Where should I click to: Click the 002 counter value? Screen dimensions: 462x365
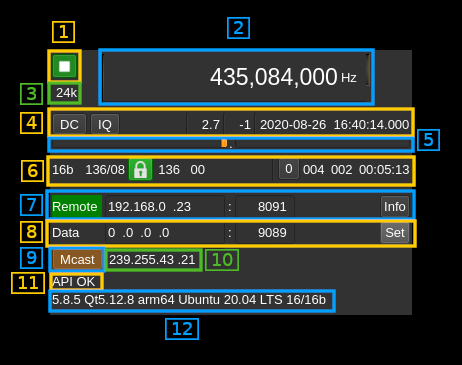coord(341,170)
